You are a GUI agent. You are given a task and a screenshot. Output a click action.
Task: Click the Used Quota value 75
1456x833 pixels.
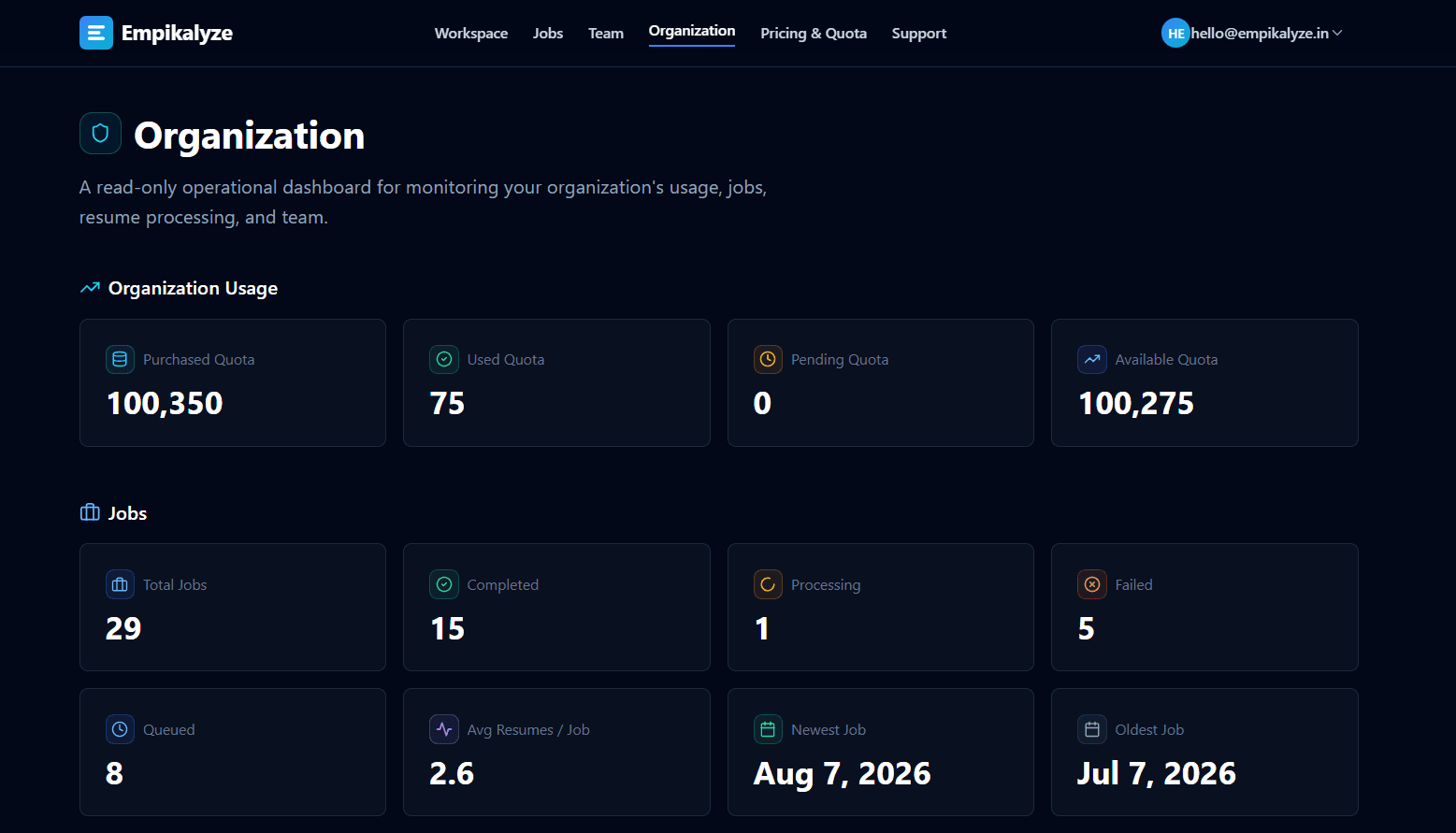click(447, 403)
